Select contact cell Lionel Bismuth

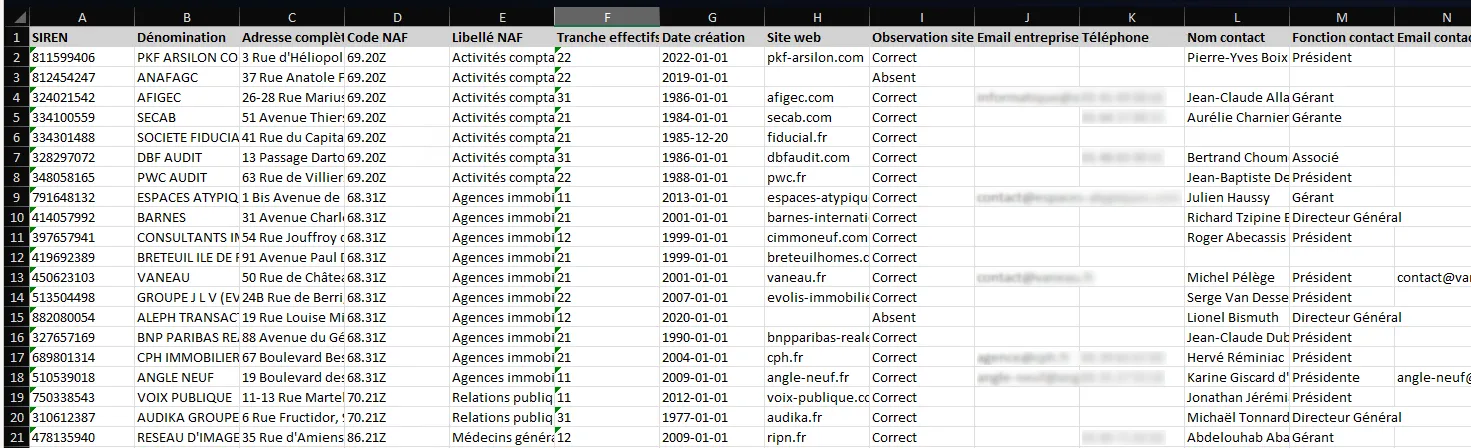point(1237,317)
